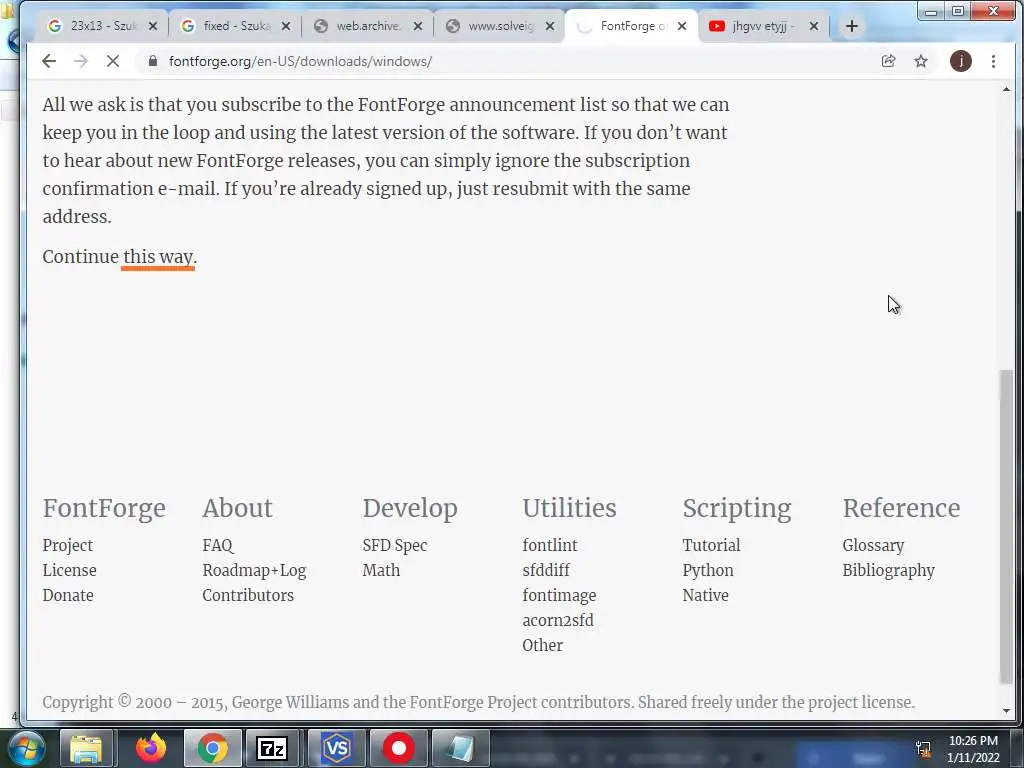This screenshot has height=768, width=1024.
Task: Open the Math link
Action: point(381,570)
